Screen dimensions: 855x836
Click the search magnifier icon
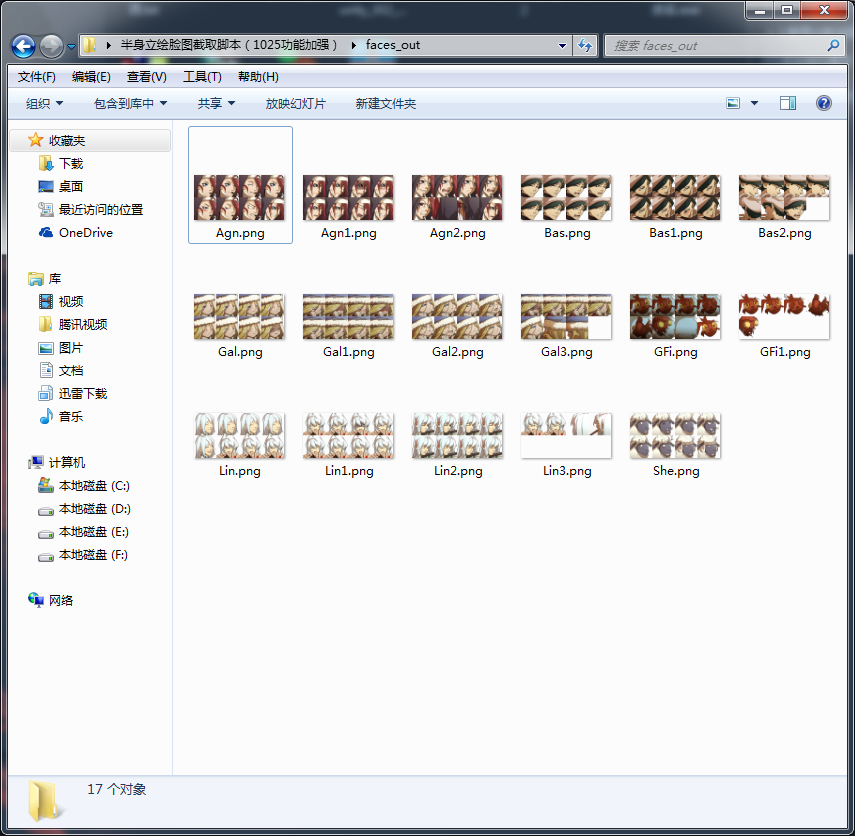pos(833,46)
